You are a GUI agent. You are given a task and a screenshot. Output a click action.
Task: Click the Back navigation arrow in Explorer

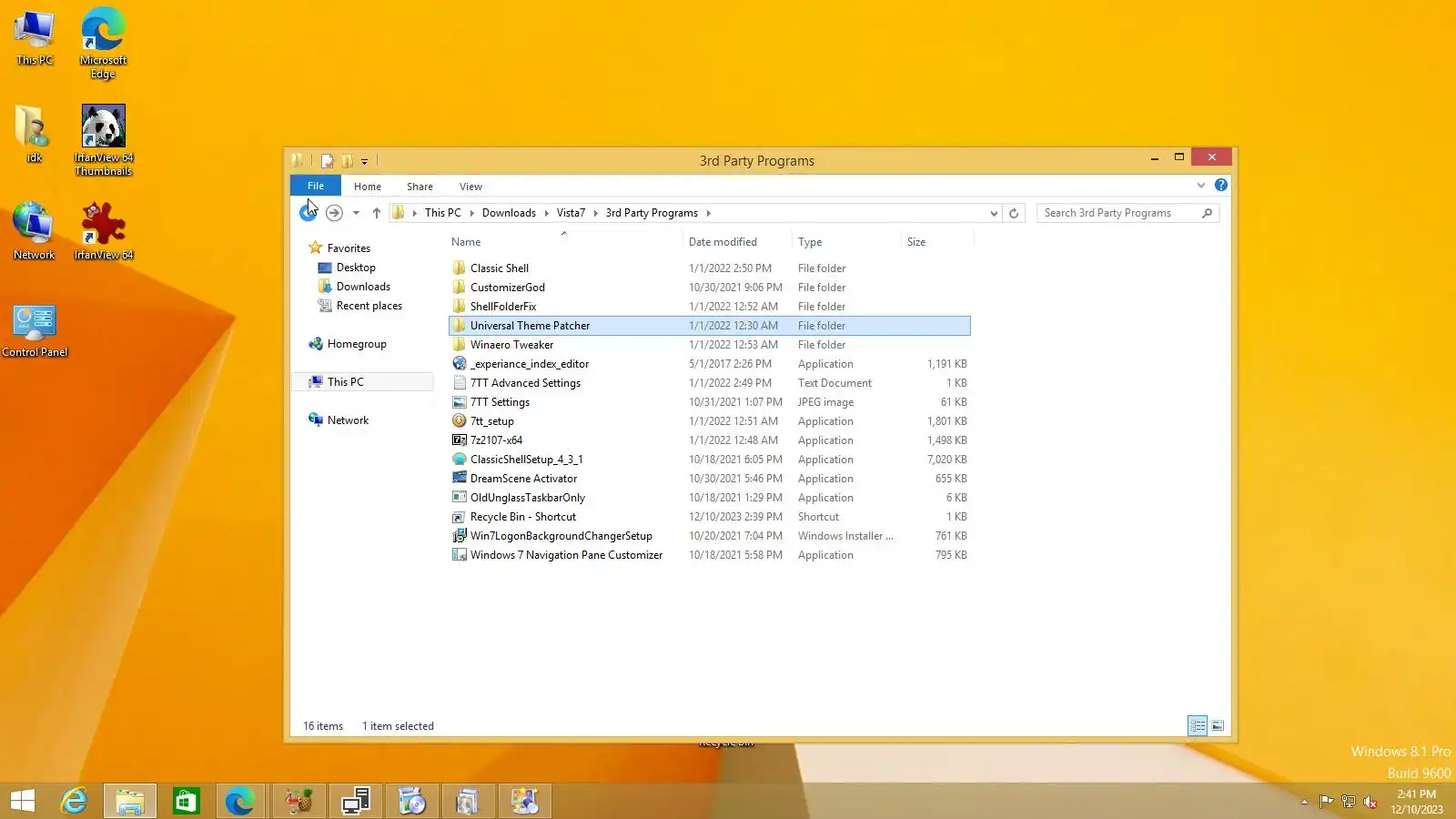coord(308,213)
